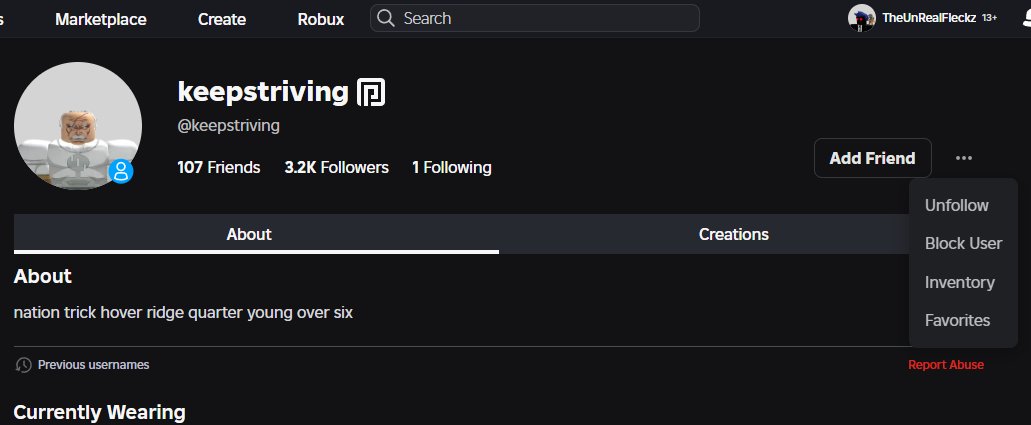Choose Block User in the menu
This screenshot has width=1031, height=425.
coord(963,243)
